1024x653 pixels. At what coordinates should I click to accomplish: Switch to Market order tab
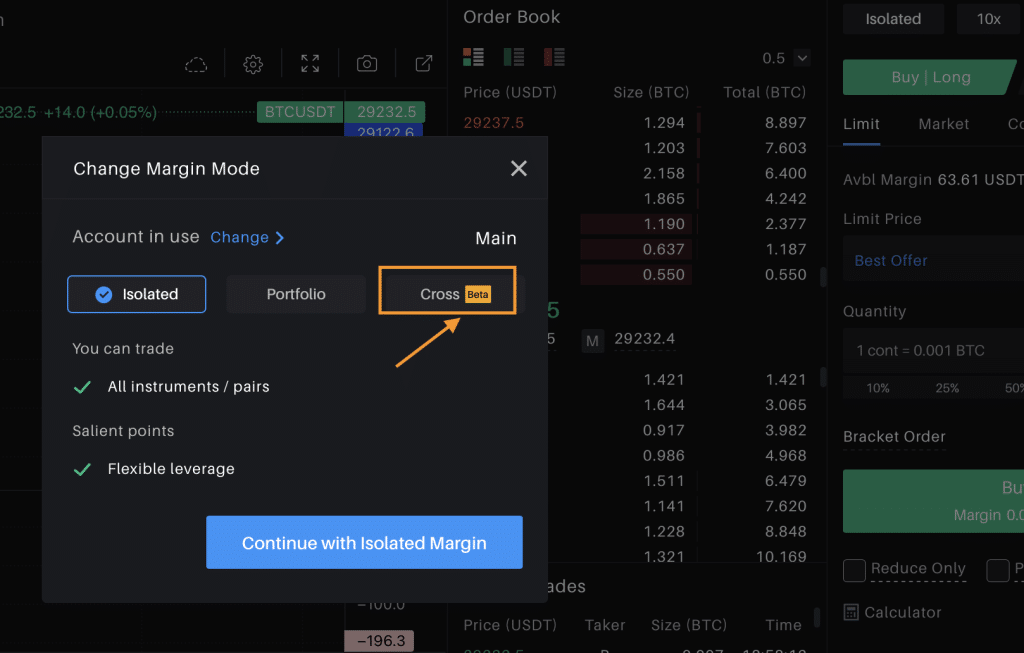coord(944,124)
